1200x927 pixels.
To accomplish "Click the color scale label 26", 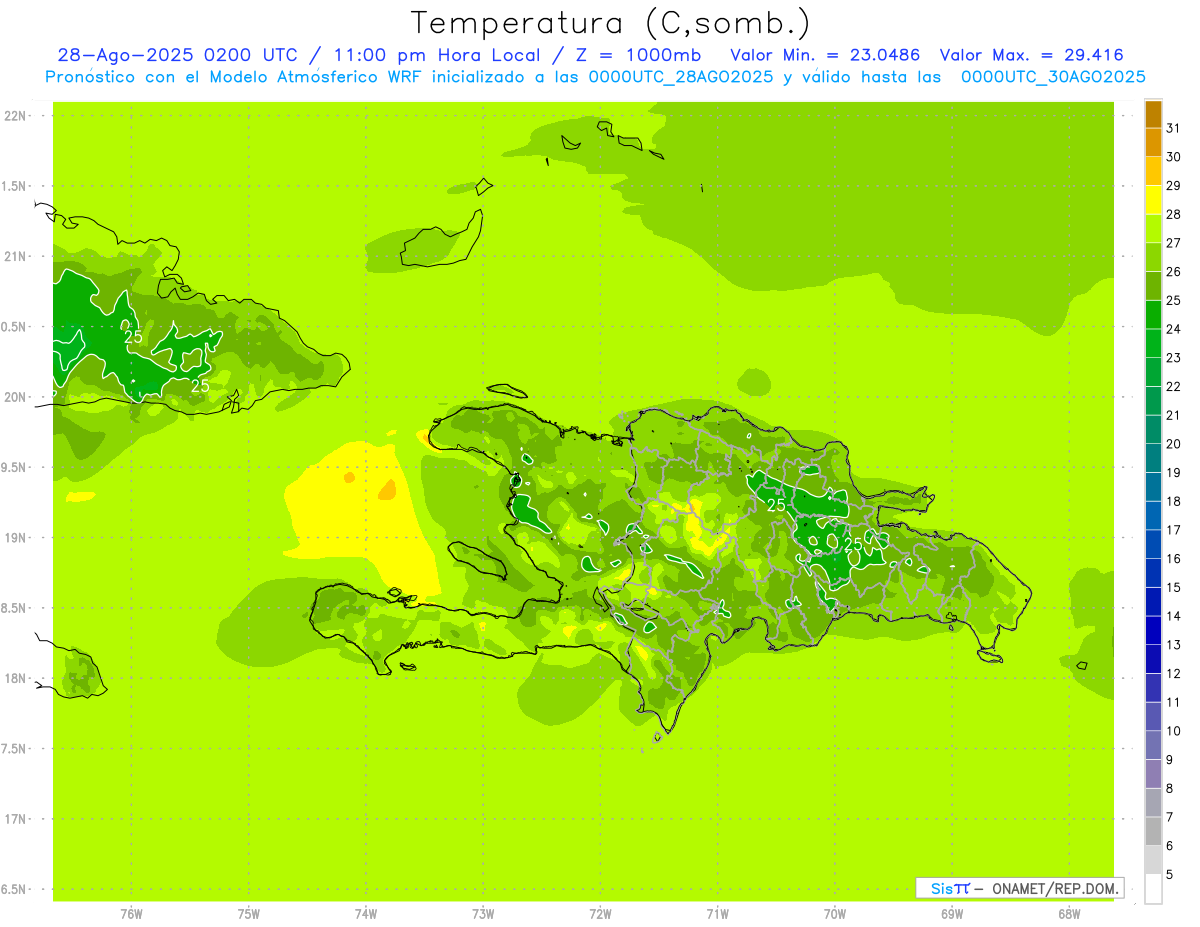I will coord(1173,272).
